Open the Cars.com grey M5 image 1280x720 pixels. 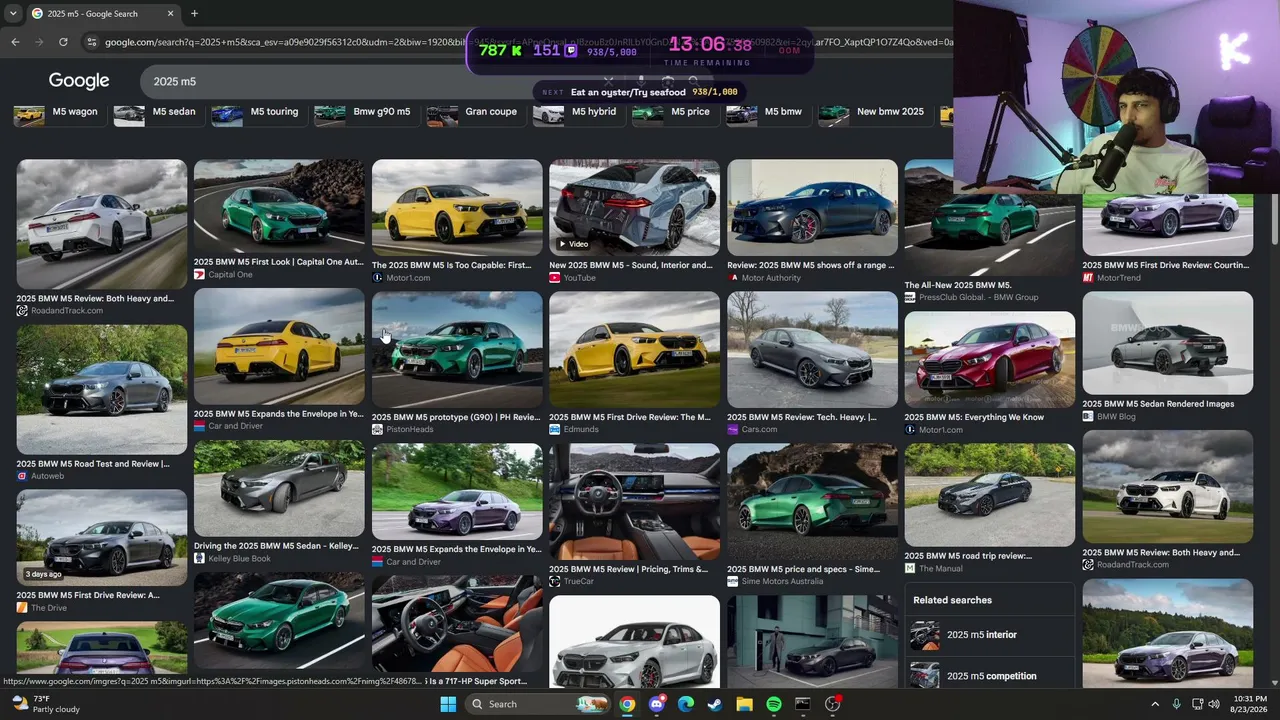coord(812,350)
